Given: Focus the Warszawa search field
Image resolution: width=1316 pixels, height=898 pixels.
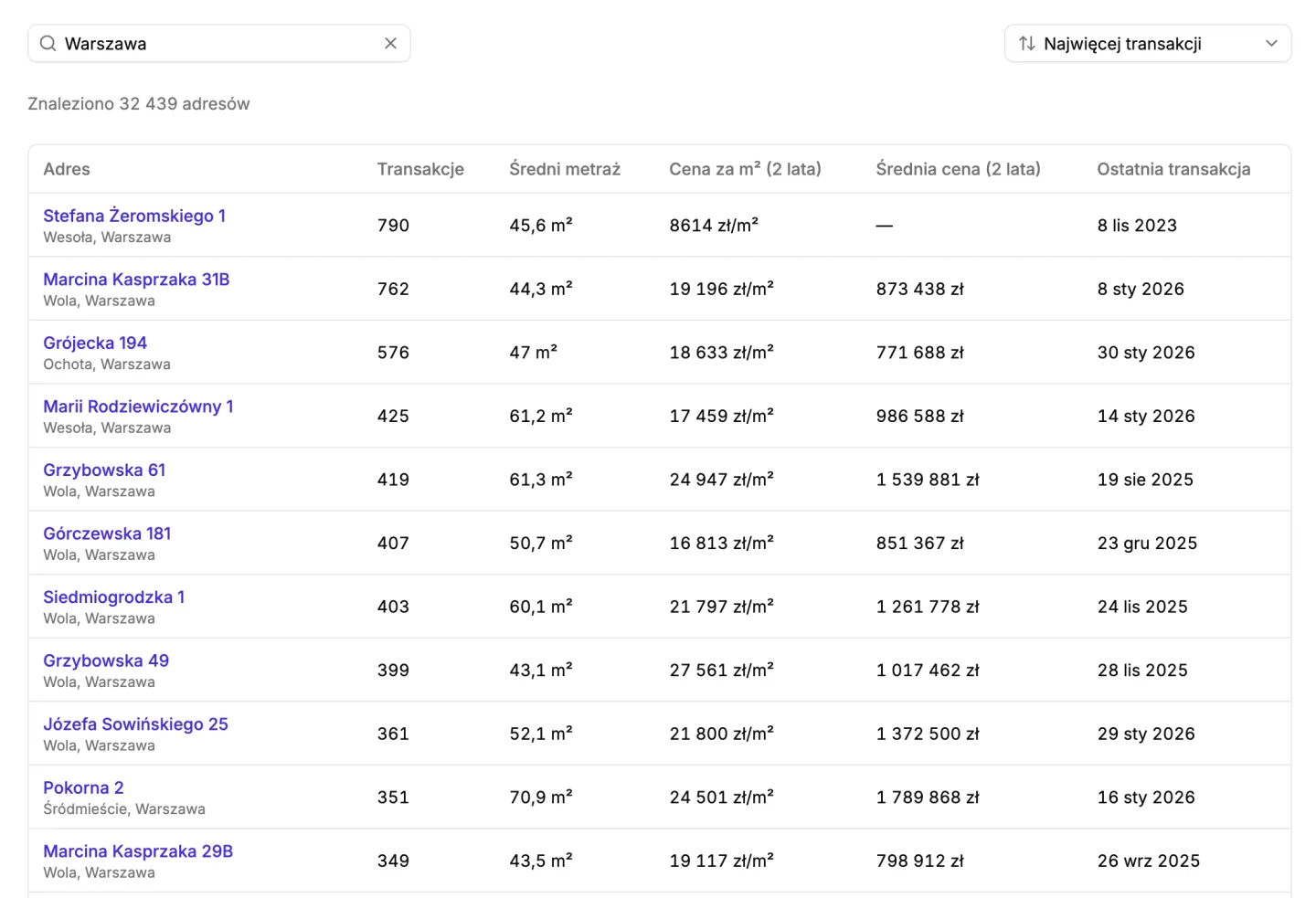Looking at the screenshot, I should point(219,43).
